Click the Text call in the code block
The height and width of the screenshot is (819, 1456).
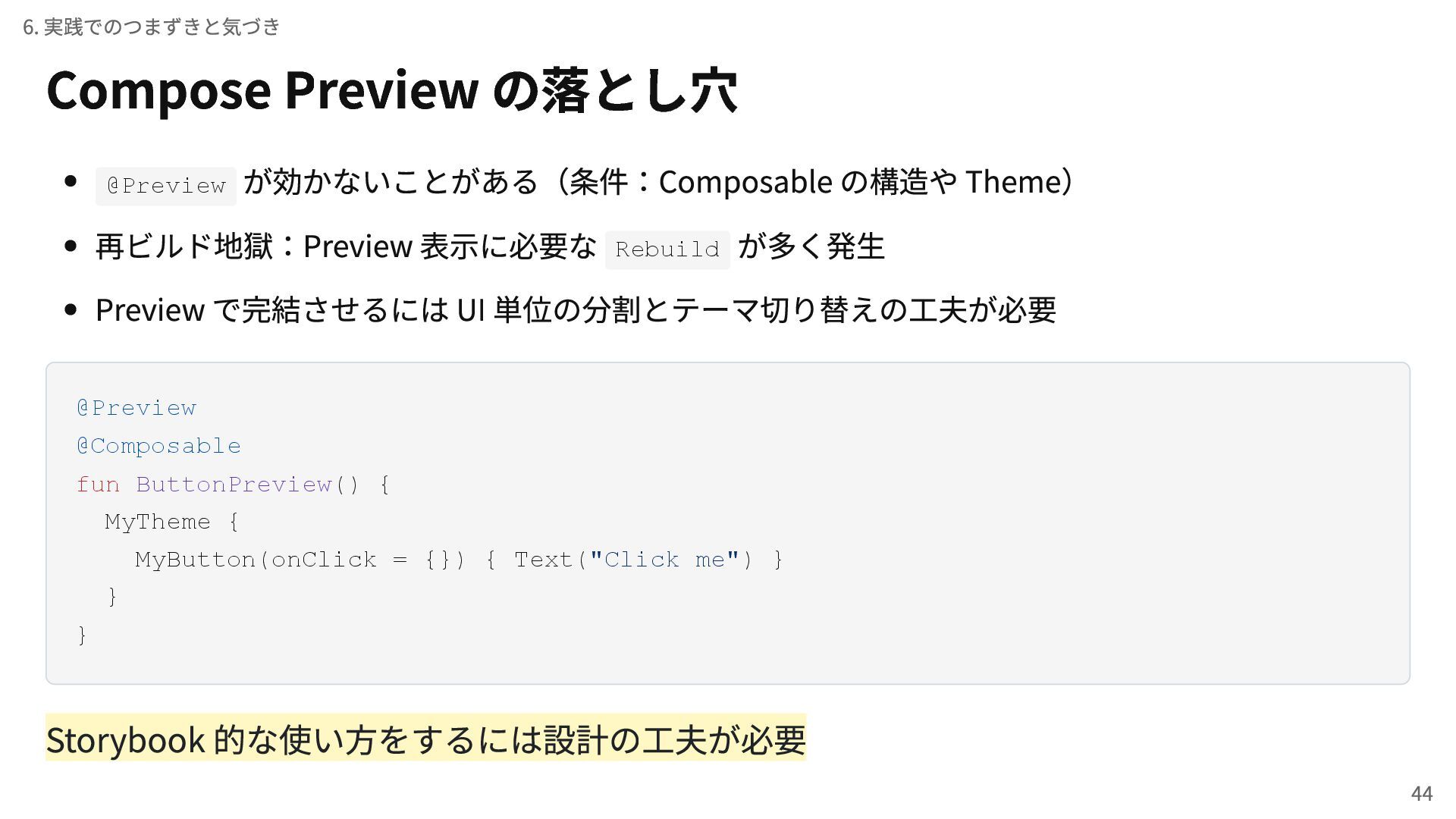543,560
